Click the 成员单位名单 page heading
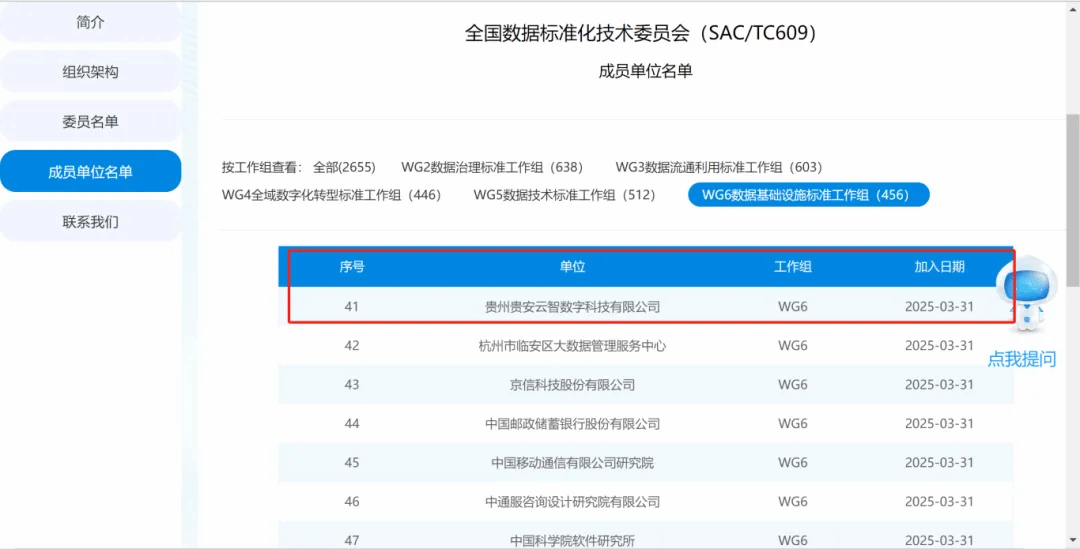 [645, 71]
